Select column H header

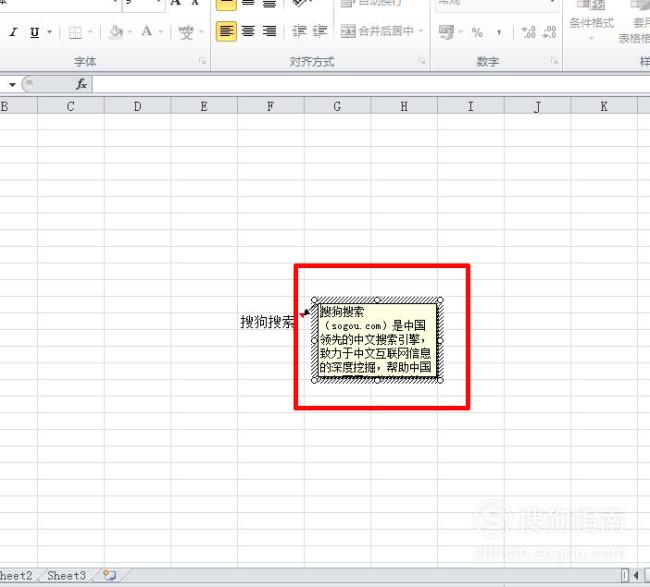point(404,106)
